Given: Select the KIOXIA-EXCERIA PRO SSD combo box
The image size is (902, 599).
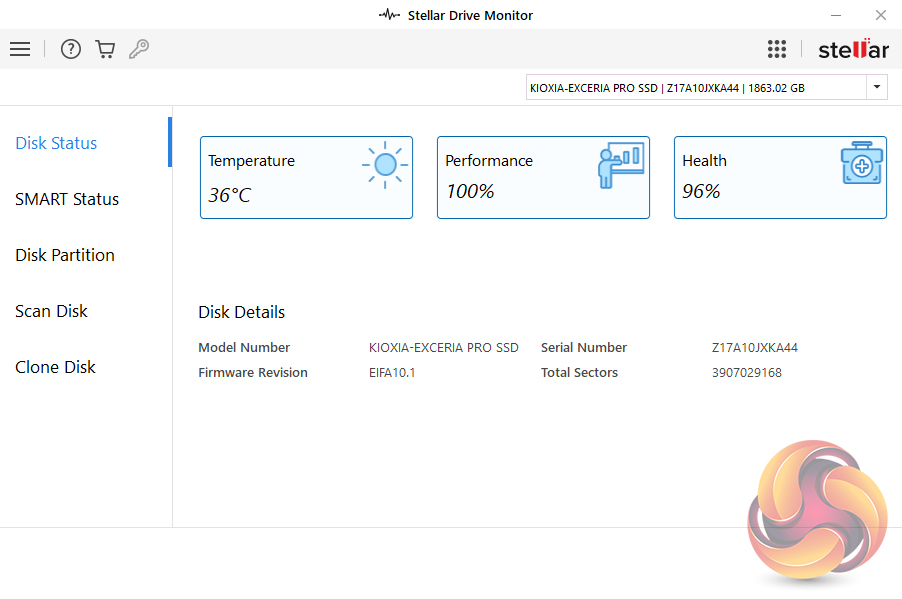Looking at the screenshot, I should click(696, 88).
